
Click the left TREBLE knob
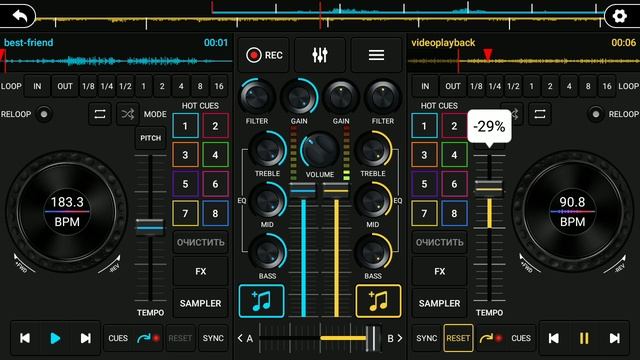pos(267,150)
